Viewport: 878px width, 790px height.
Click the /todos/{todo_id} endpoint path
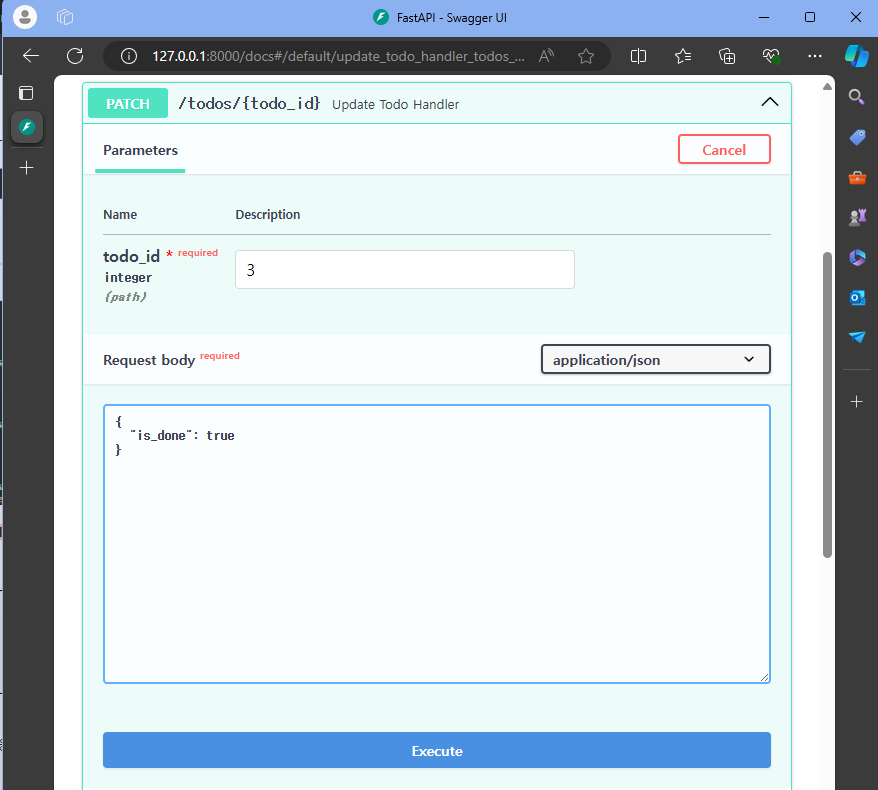[249, 104]
